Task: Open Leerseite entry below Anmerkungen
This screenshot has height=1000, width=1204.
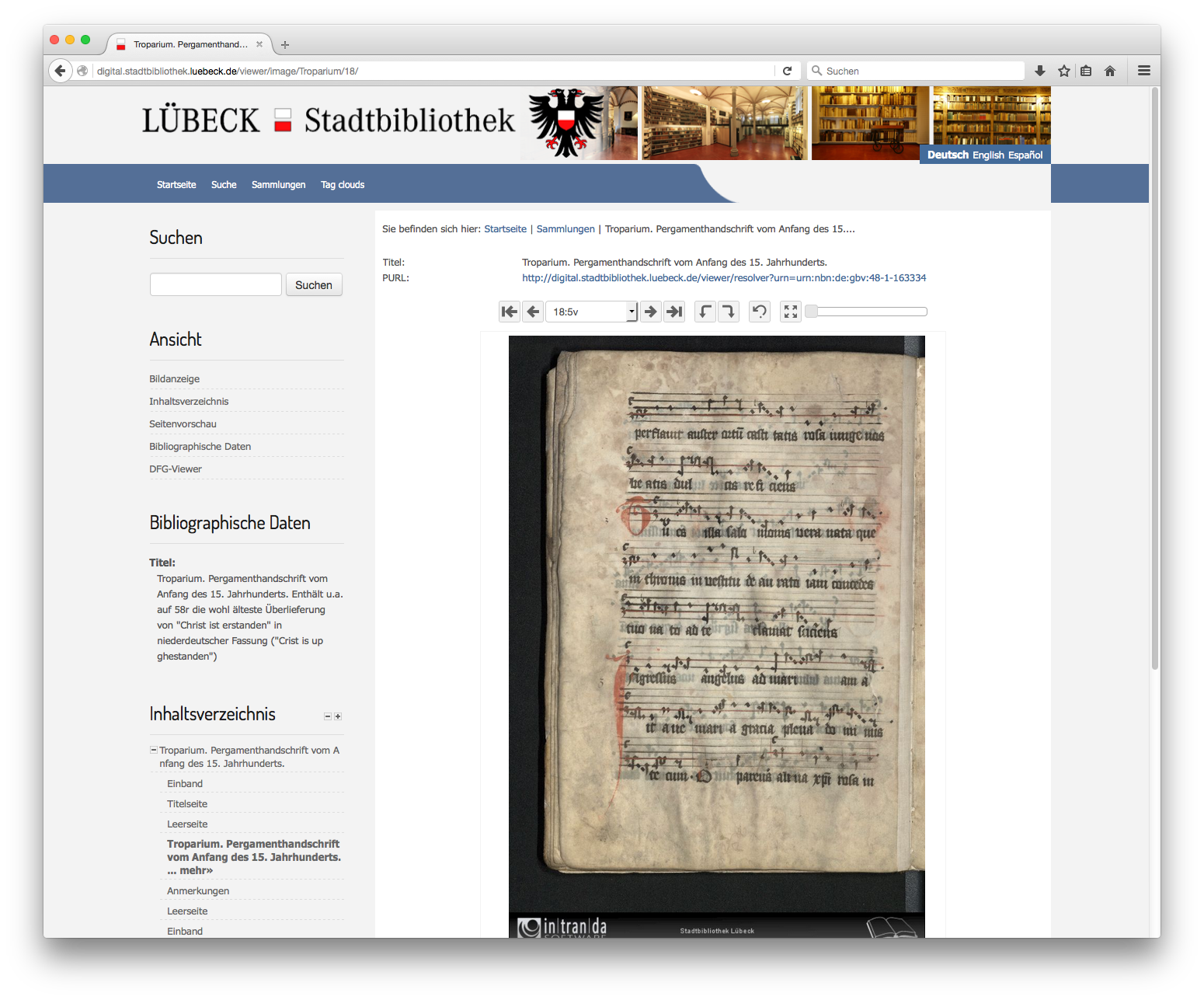Action: (x=187, y=911)
